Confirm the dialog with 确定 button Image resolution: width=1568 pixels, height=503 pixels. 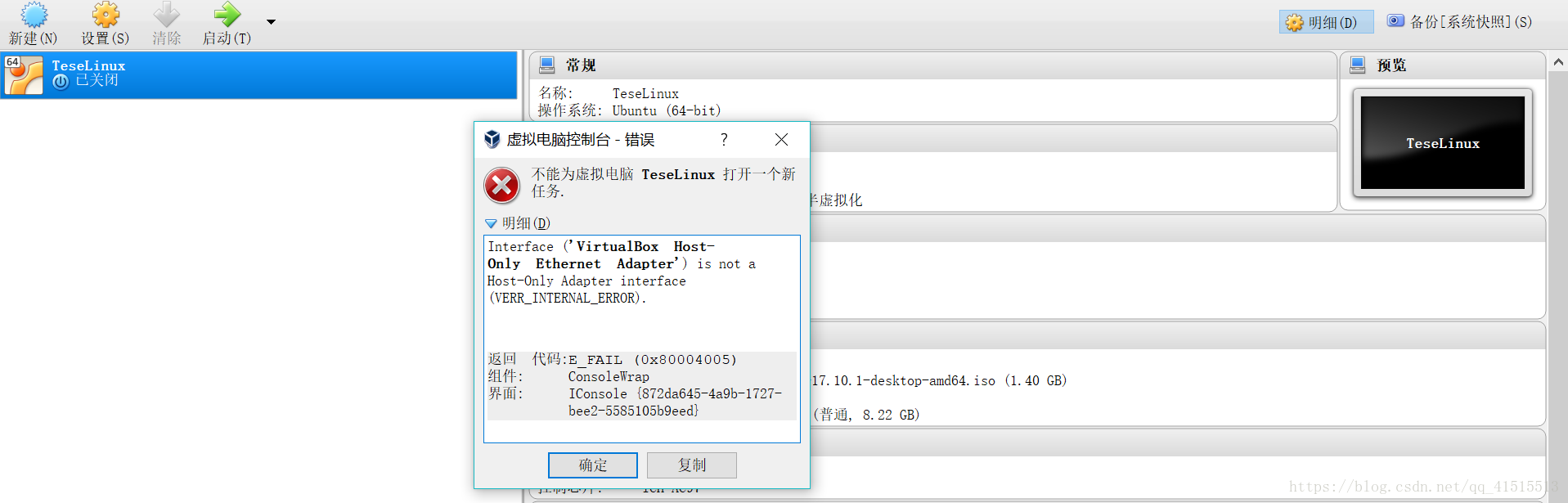click(x=593, y=465)
